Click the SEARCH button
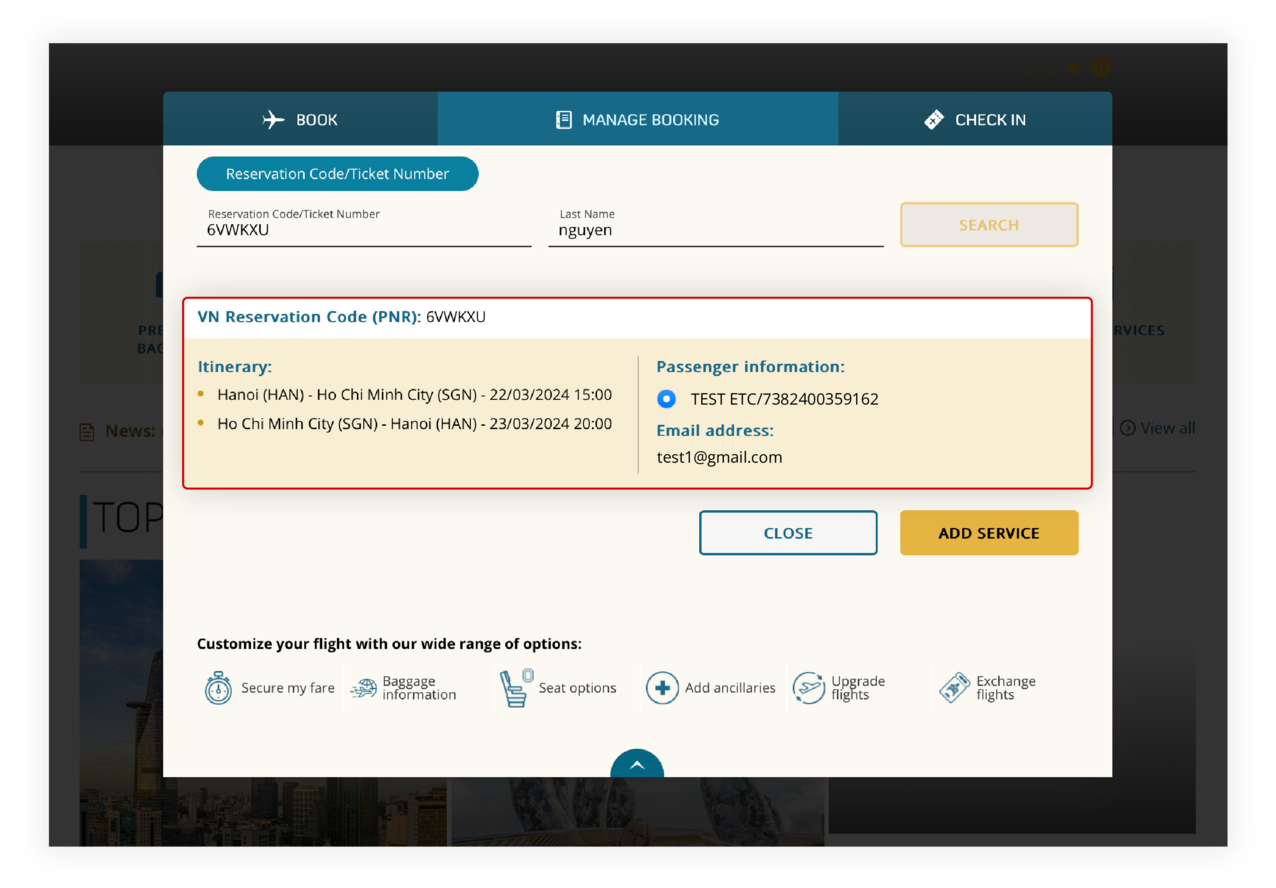1276x888 pixels. pyautogui.click(x=988, y=224)
